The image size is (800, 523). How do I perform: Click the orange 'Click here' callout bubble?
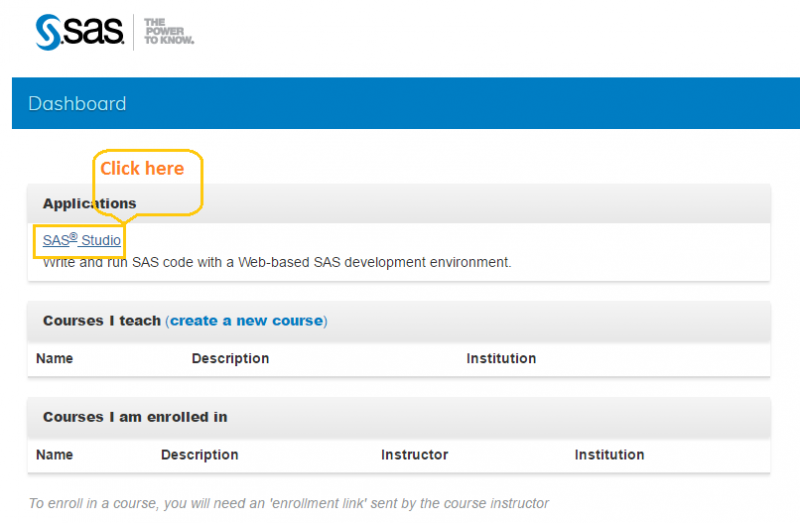click(x=142, y=169)
